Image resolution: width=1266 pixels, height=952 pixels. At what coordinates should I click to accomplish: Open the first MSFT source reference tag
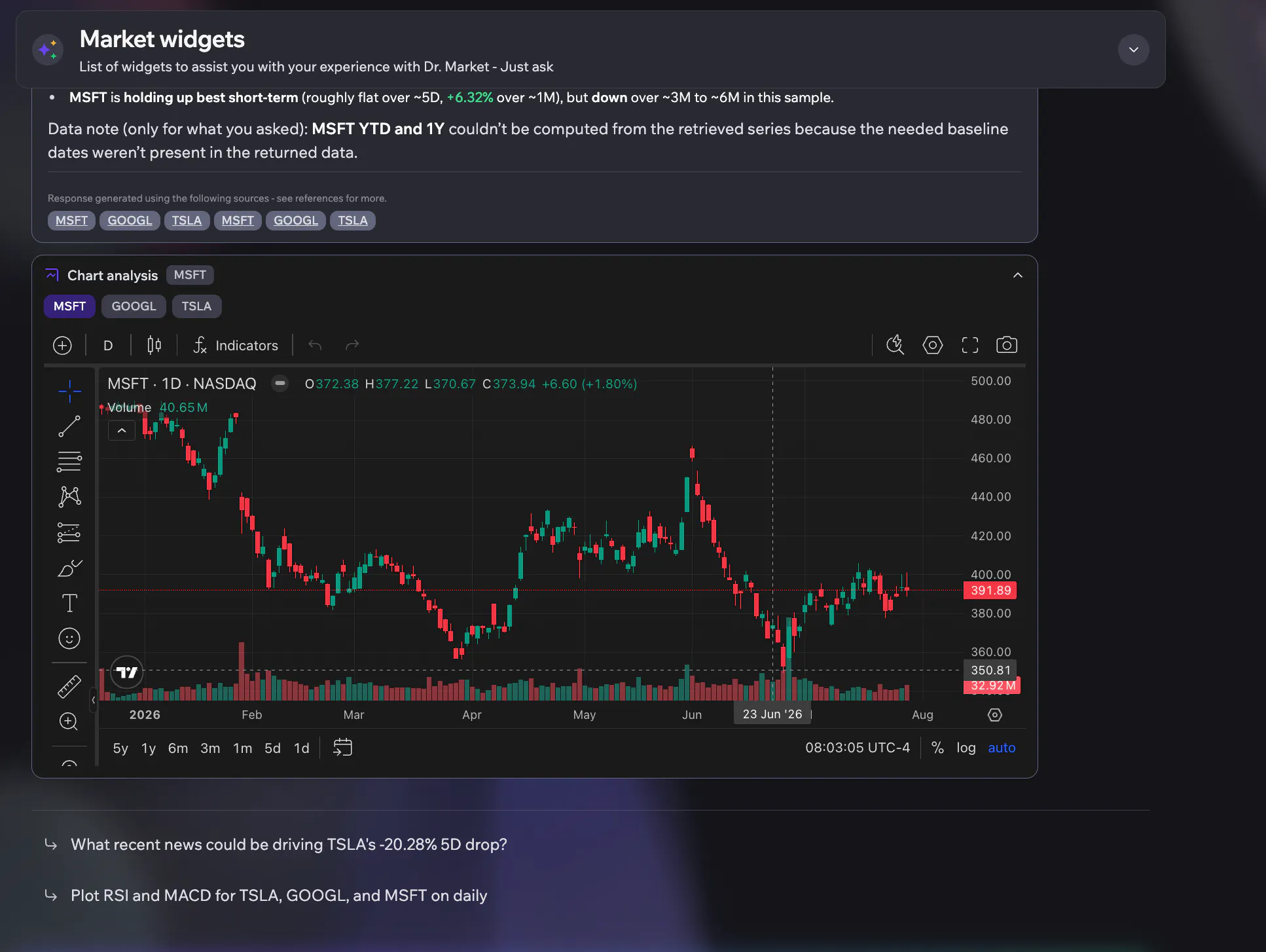click(x=71, y=221)
